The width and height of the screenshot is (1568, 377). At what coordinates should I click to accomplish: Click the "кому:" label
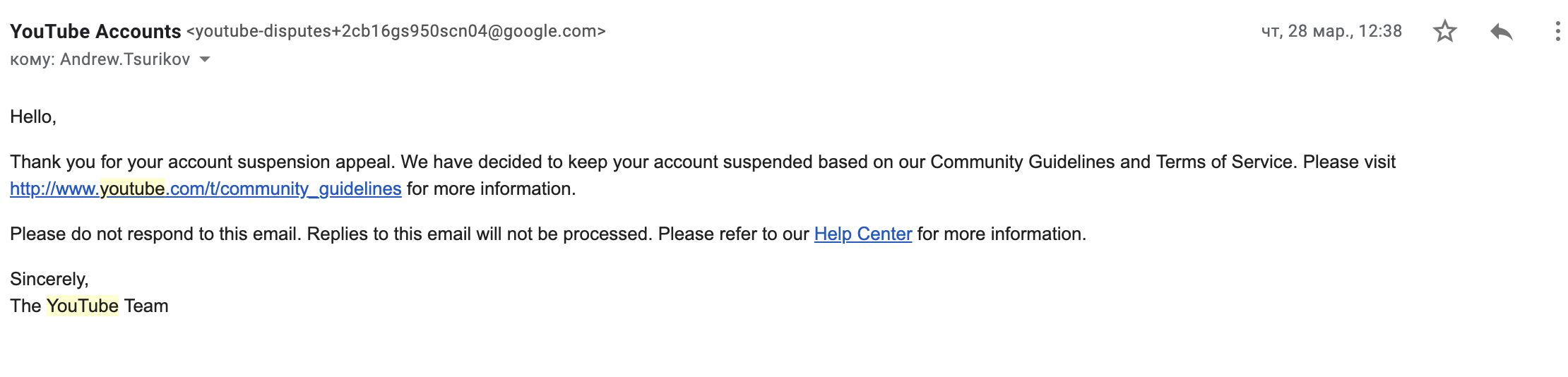(32, 59)
